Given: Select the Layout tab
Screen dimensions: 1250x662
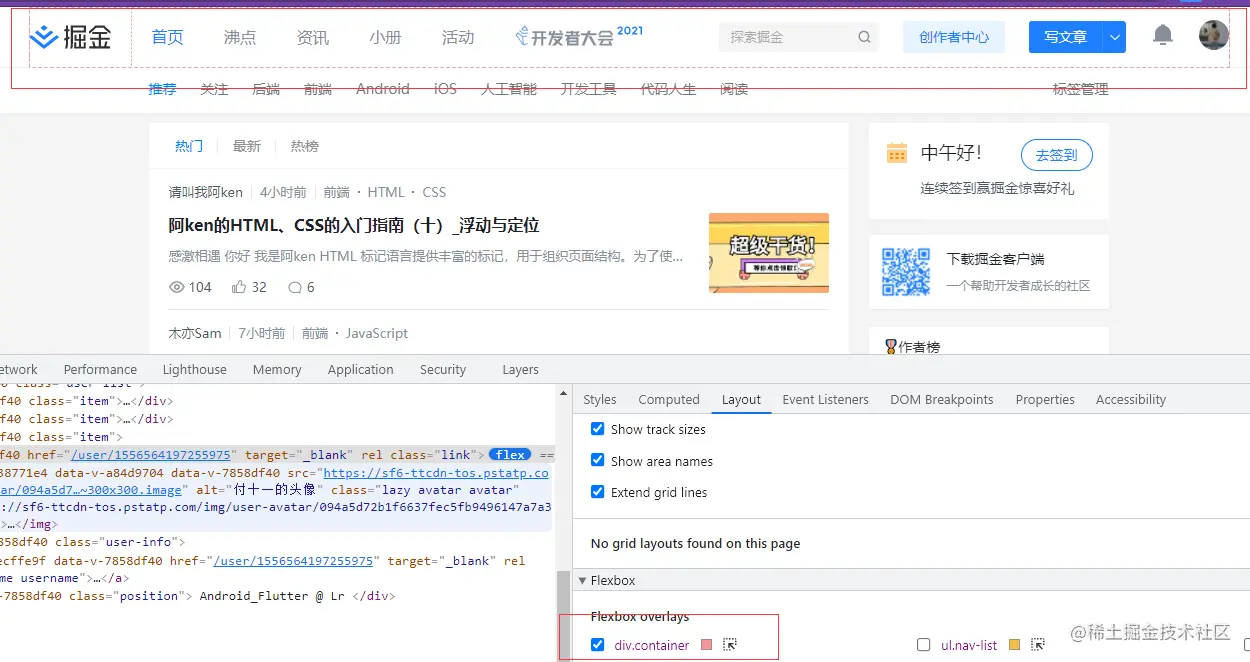Looking at the screenshot, I should (741, 399).
